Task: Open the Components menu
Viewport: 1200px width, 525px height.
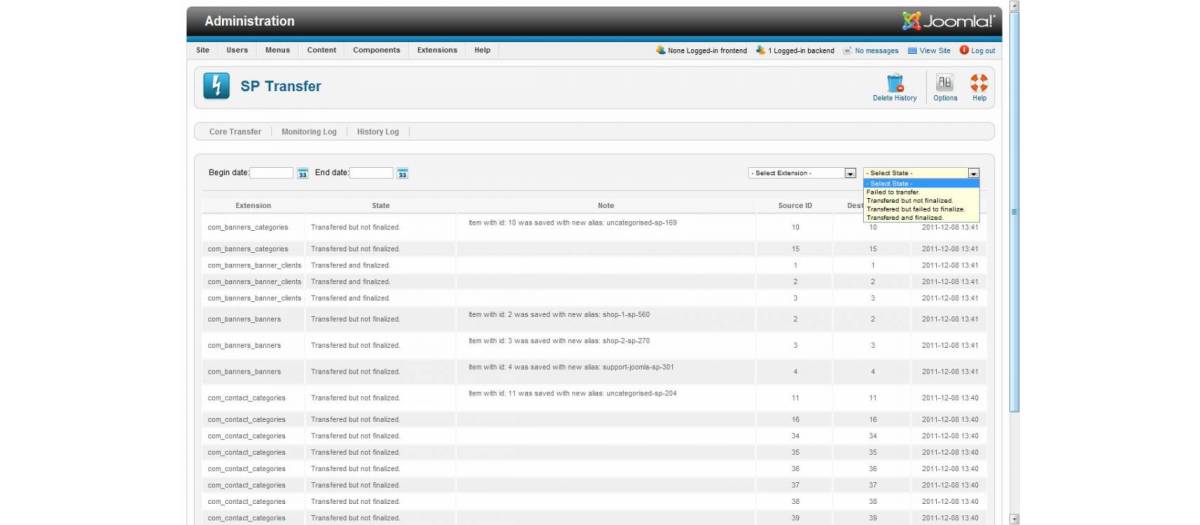Action: click(x=376, y=50)
